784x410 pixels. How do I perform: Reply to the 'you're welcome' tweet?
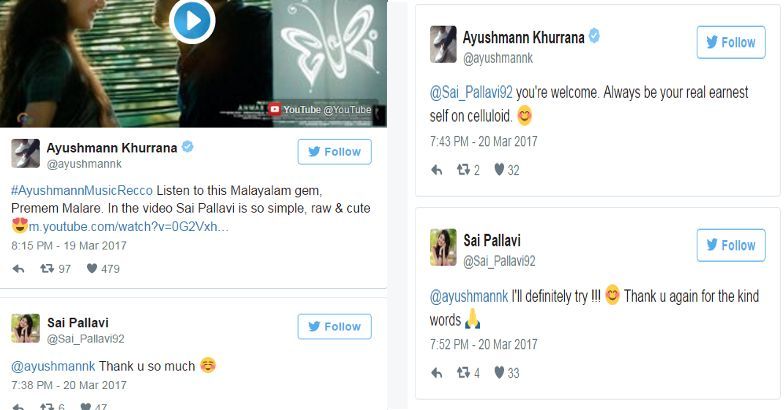[x=436, y=170]
